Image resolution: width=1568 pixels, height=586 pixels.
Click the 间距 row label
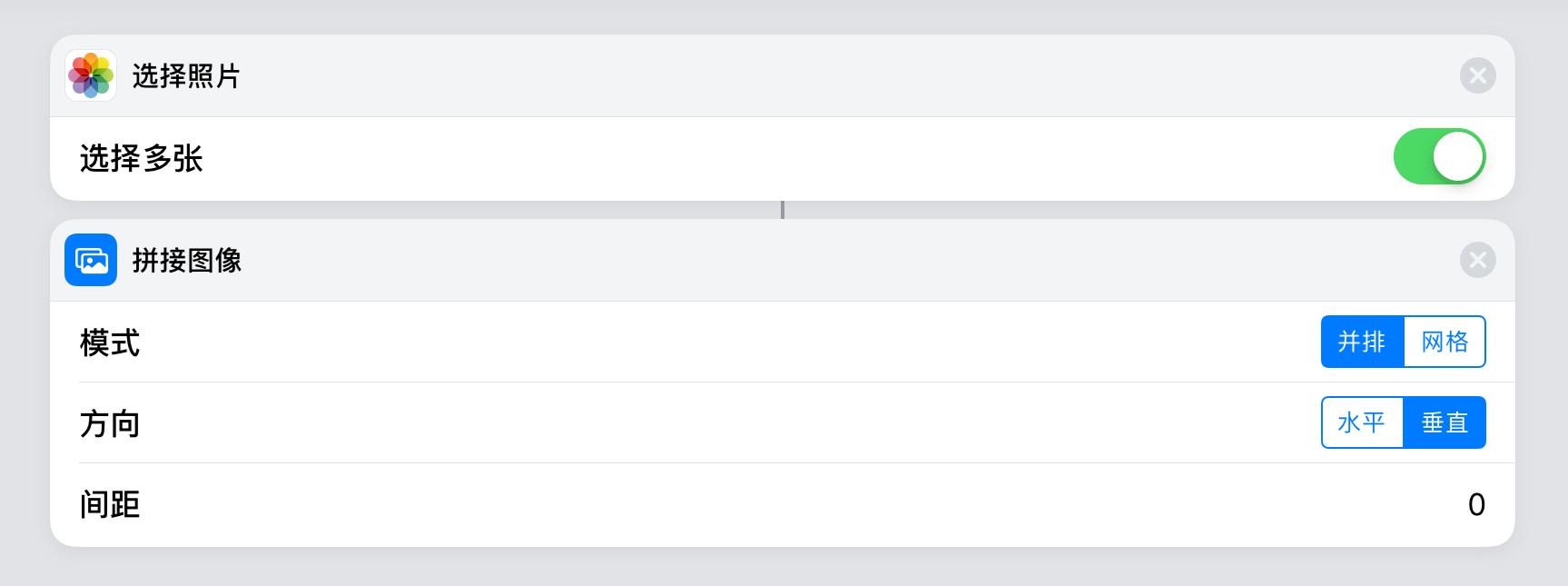pos(110,504)
